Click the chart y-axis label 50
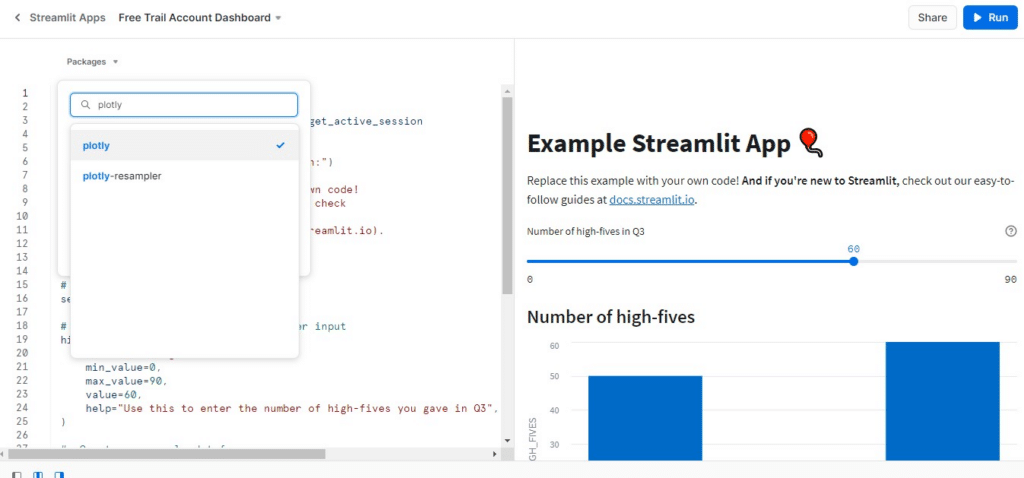 coord(554,376)
